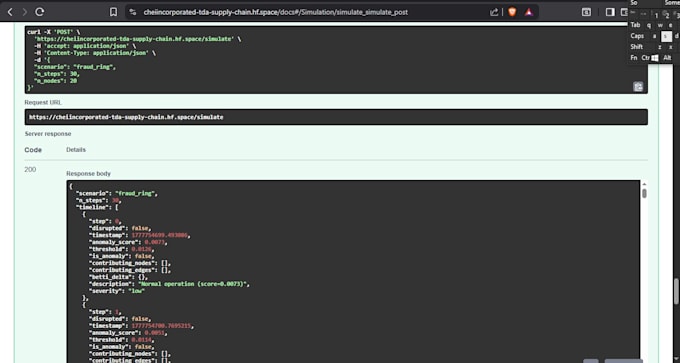Screen dimensions: 680x363
Task: Click the 1 key on keyboard
Action: (657, 15)
